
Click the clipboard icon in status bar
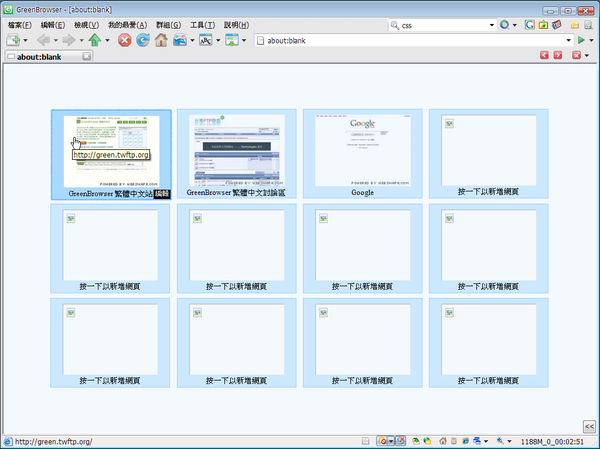click(x=453, y=441)
